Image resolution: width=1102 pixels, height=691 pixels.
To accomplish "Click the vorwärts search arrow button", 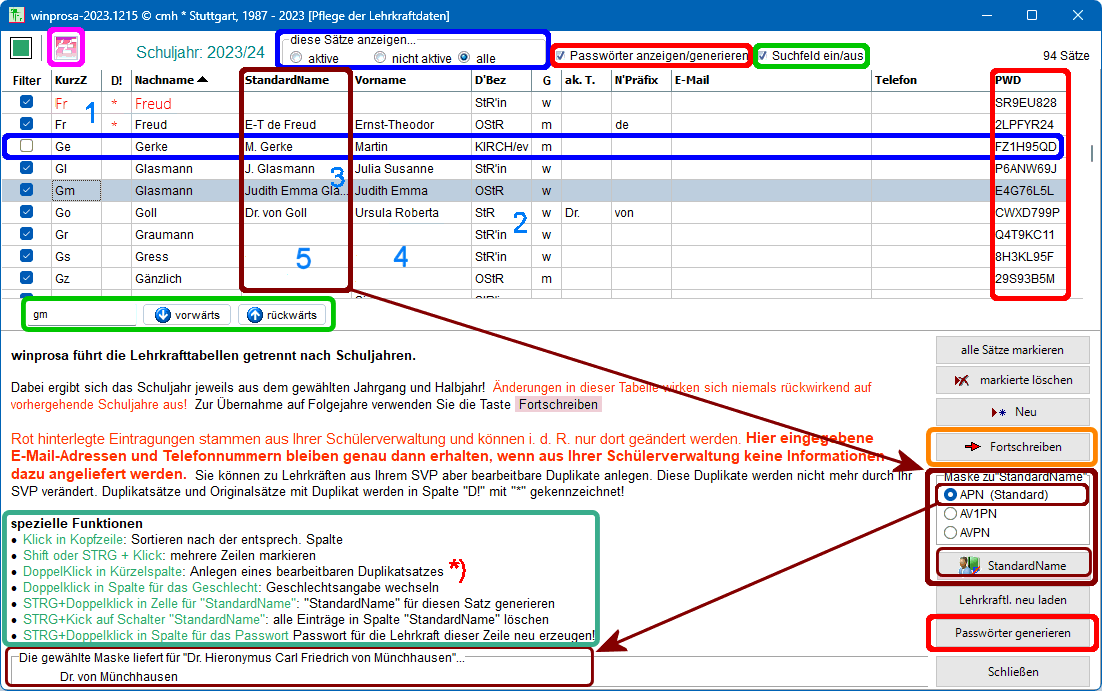I will pyautogui.click(x=187, y=315).
